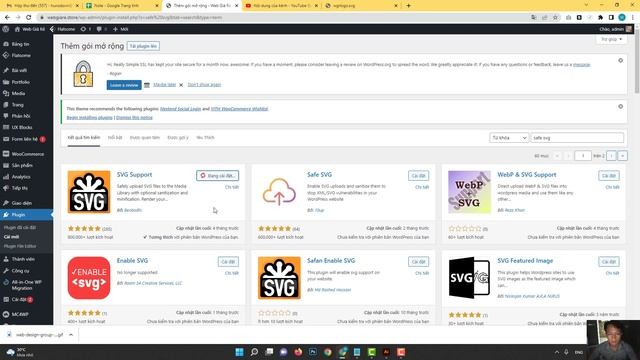
Task: Reload the page with browser refresh button
Action: [x=28, y=18]
